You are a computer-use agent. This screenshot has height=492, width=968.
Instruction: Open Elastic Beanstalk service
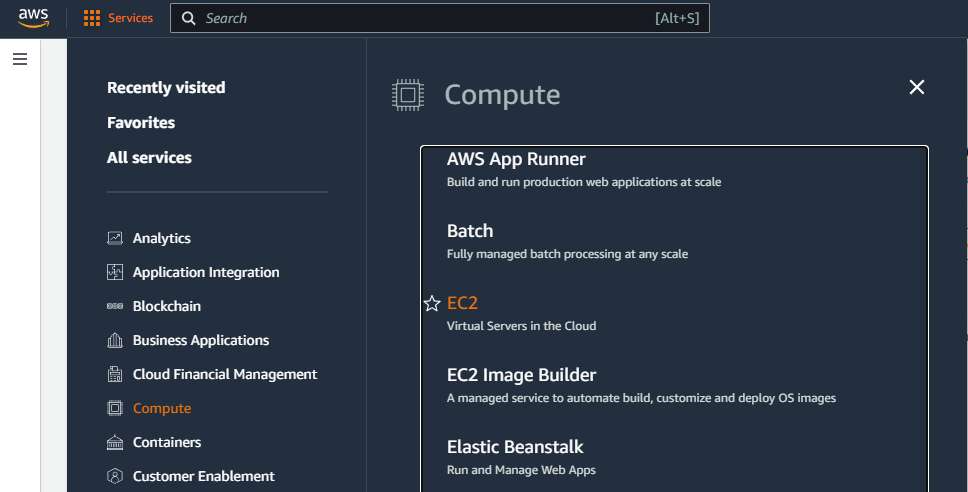tap(515, 446)
